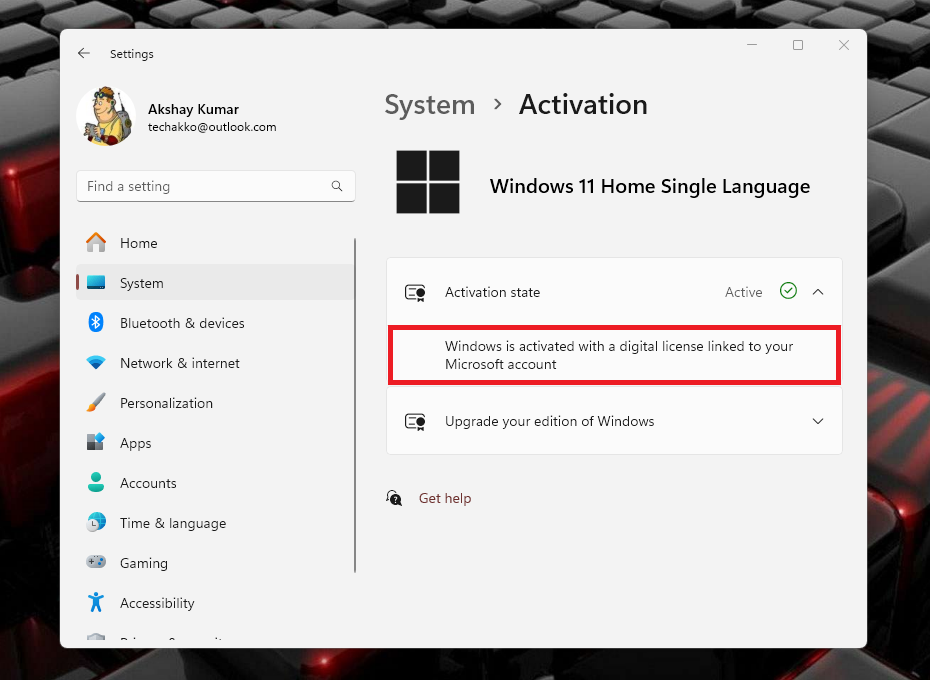This screenshot has width=930, height=680.
Task: Click the Network & internet wifi icon
Action: click(x=96, y=363)
